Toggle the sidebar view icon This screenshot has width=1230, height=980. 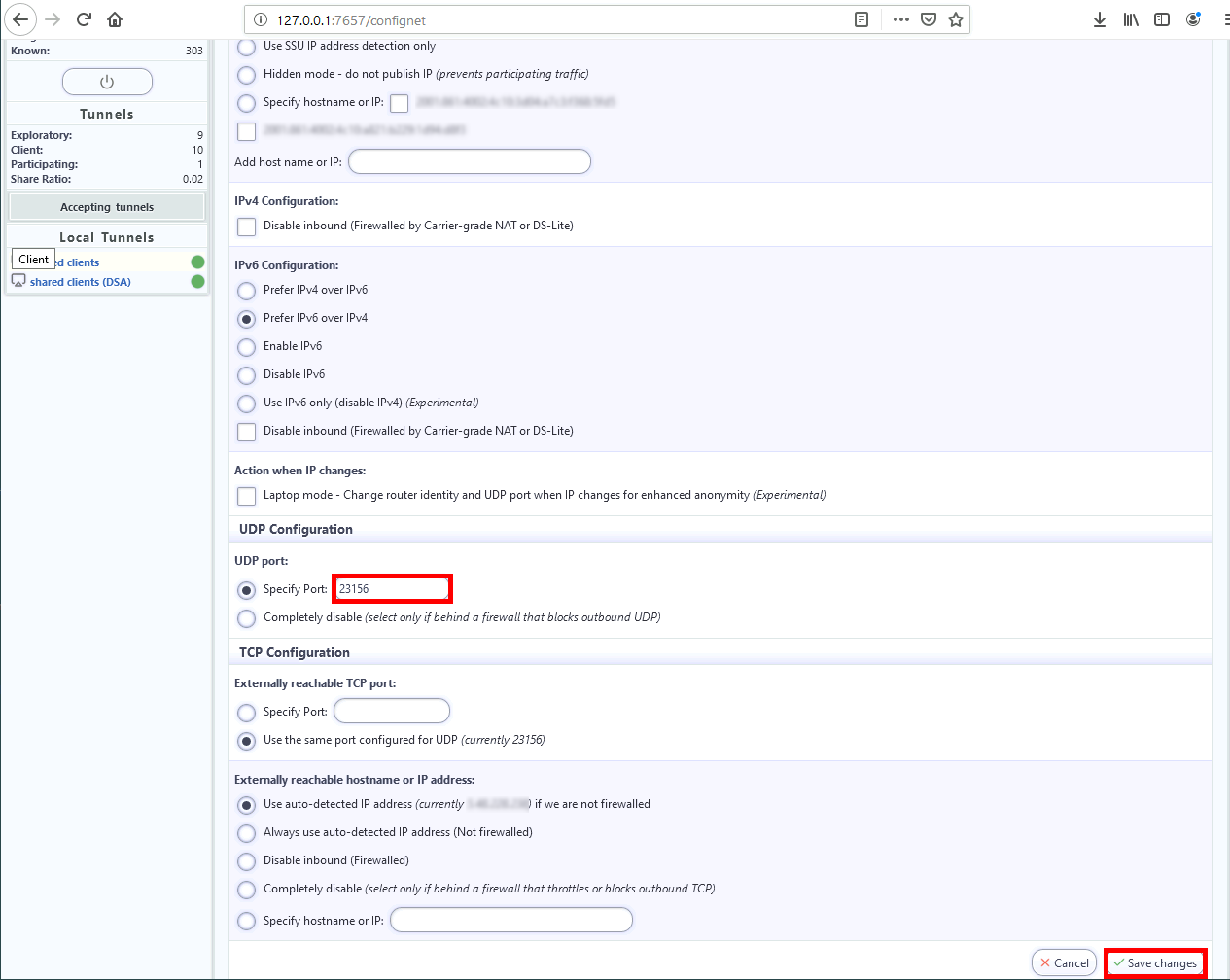pyautogui.click(x=1162, y=19)
